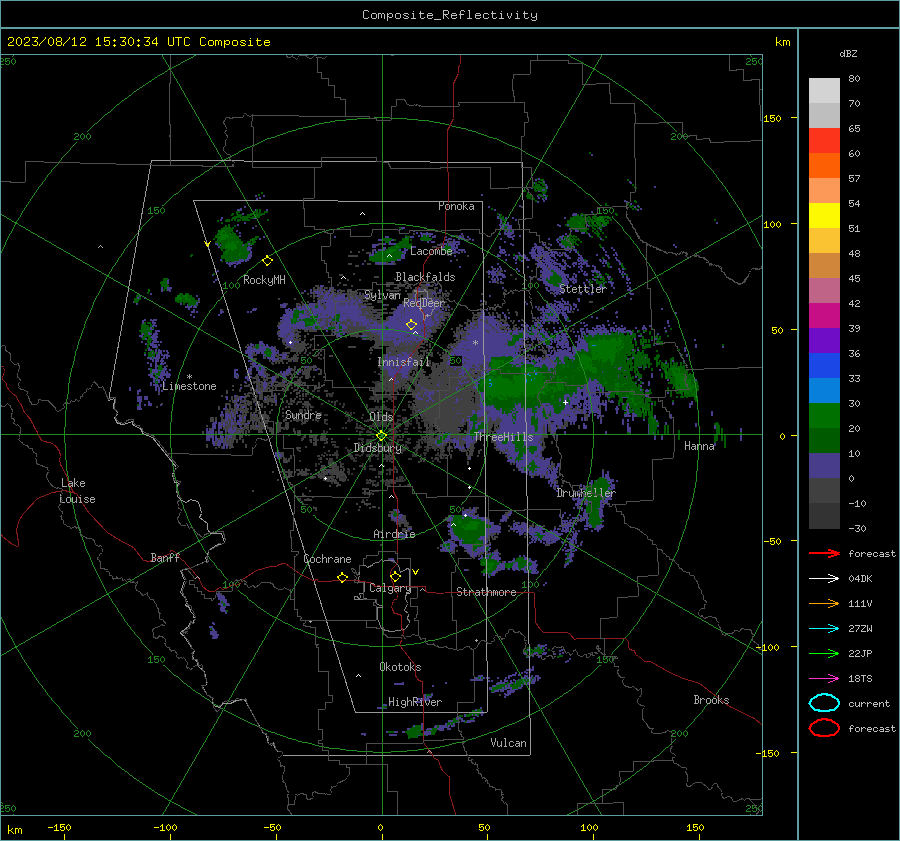900x841 pixels.
Task: Click the dBZ legend heading
Action: point(848,54)
